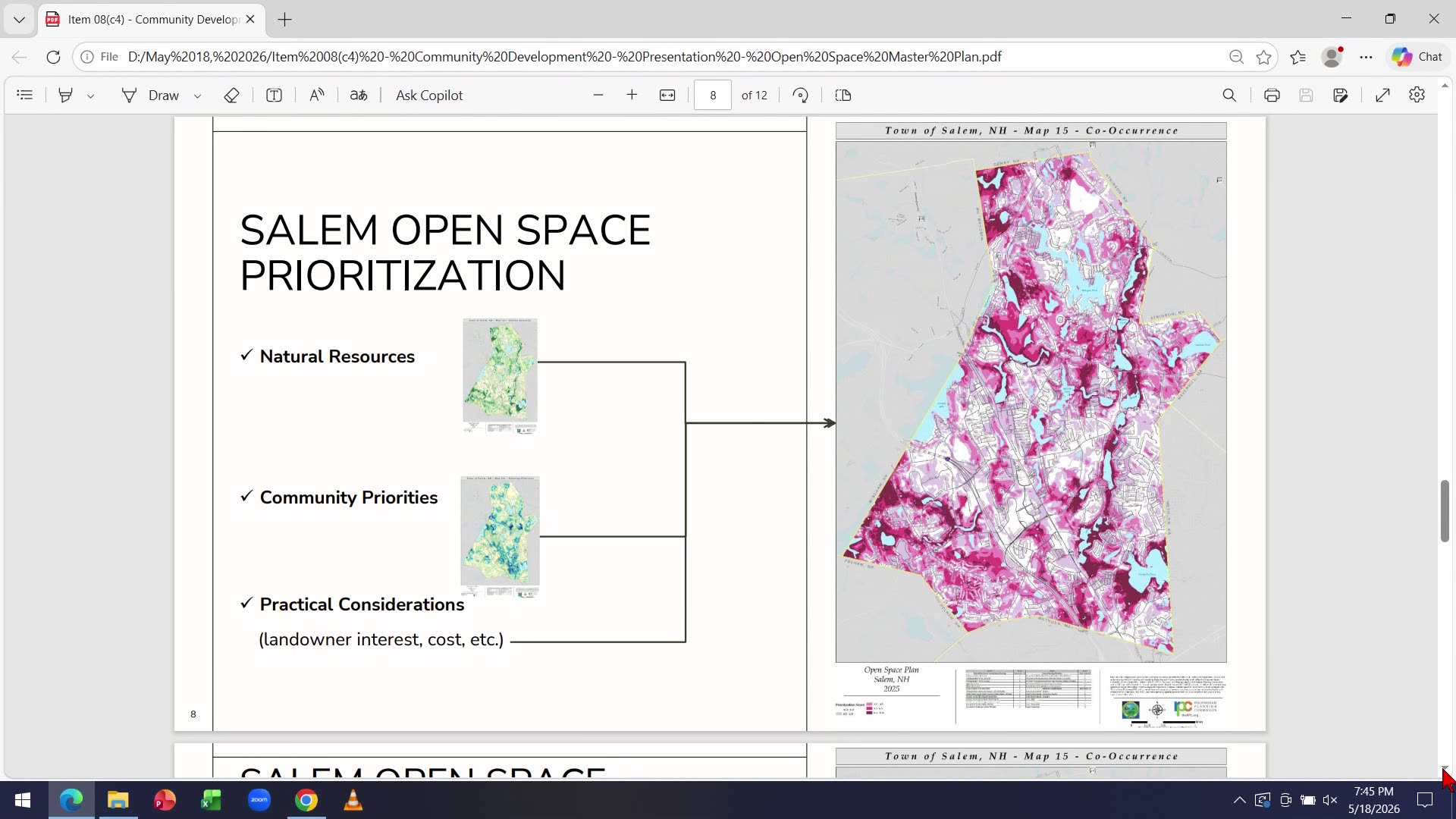The image size is (1456, 819).
Task: Open the table of contents sidebar
Action: (x=25, y=96)
